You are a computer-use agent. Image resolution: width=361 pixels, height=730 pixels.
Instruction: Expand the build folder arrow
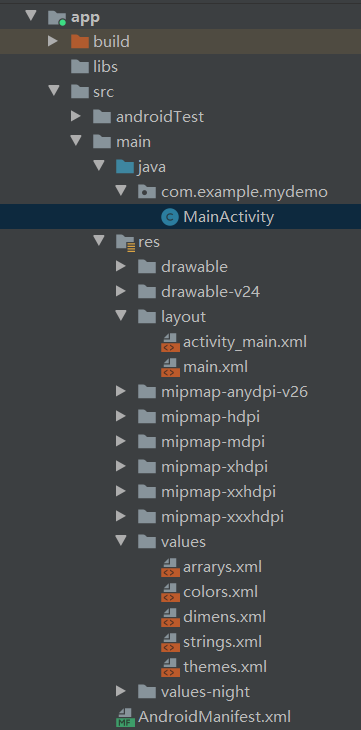tap(53, 41)
